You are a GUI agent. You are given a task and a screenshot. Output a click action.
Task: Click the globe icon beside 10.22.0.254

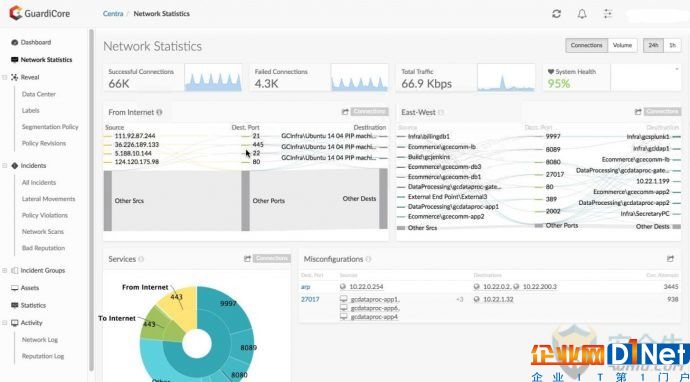click(x=343, y=286)
